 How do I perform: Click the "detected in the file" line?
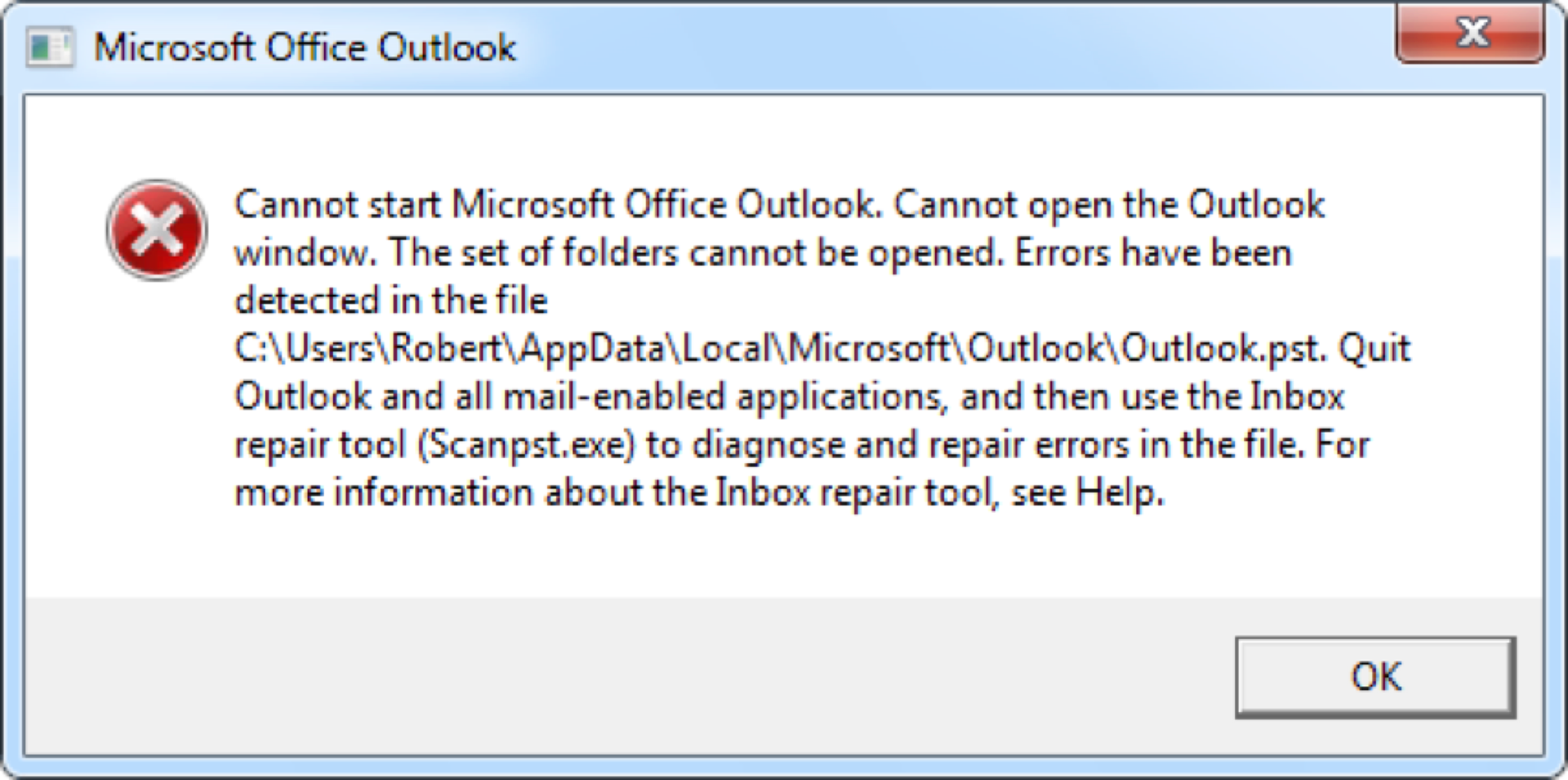pos(390,301)
